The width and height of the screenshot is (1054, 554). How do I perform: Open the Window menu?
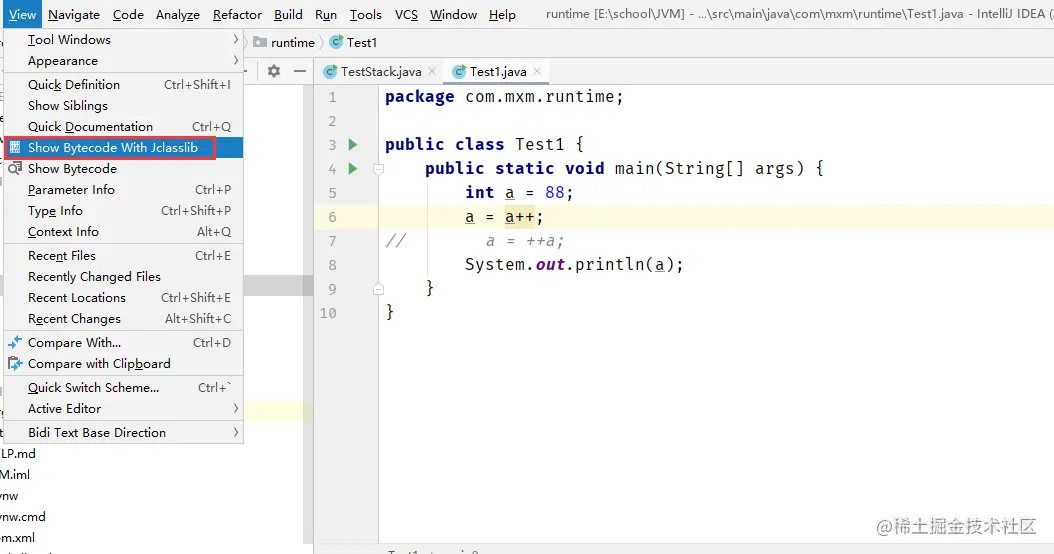(453, 14)
